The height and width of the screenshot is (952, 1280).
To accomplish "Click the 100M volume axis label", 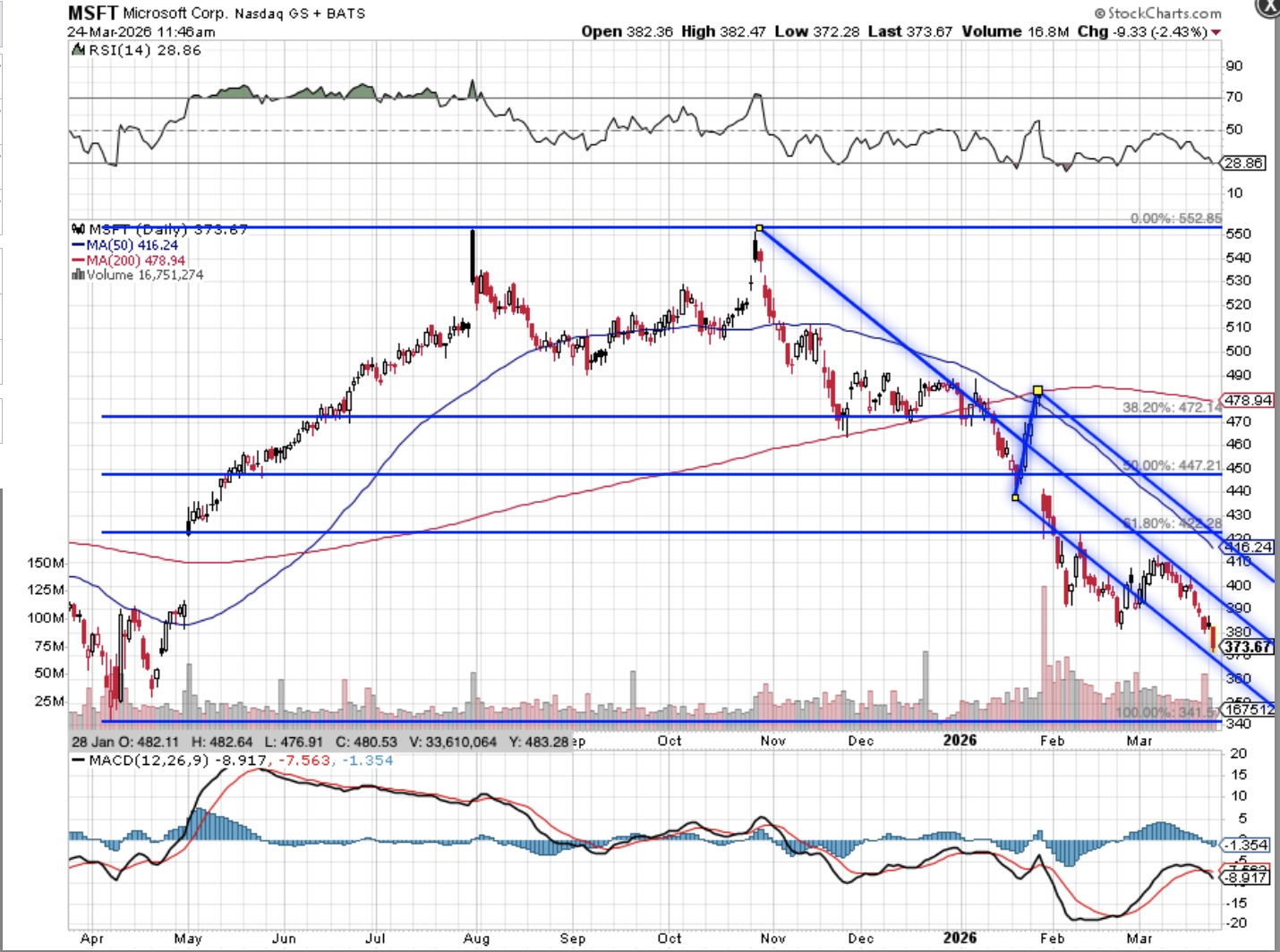I will (x=46, y=617).
